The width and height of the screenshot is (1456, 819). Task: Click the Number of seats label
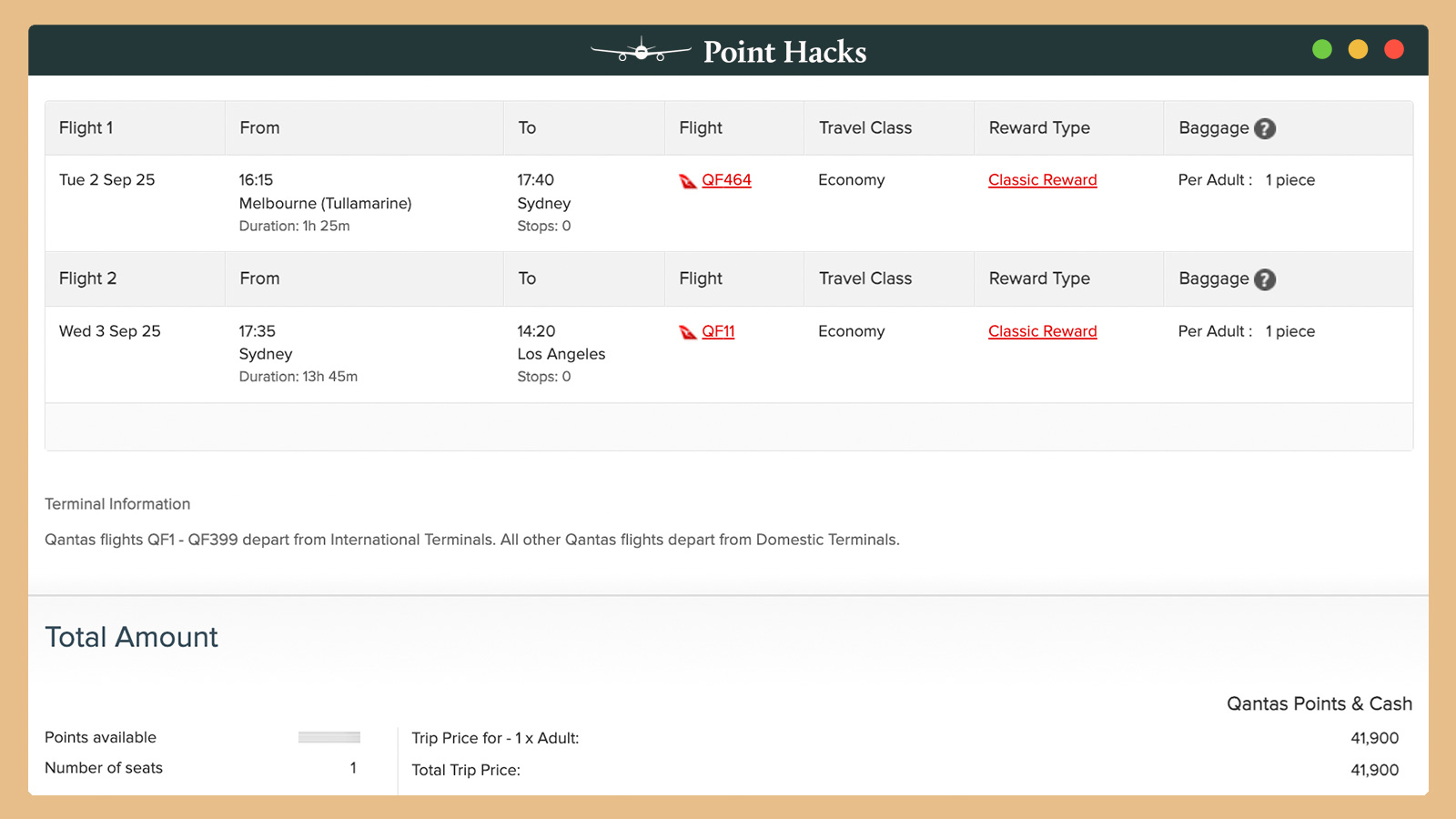pyautogui.click(x=104, y=768)
